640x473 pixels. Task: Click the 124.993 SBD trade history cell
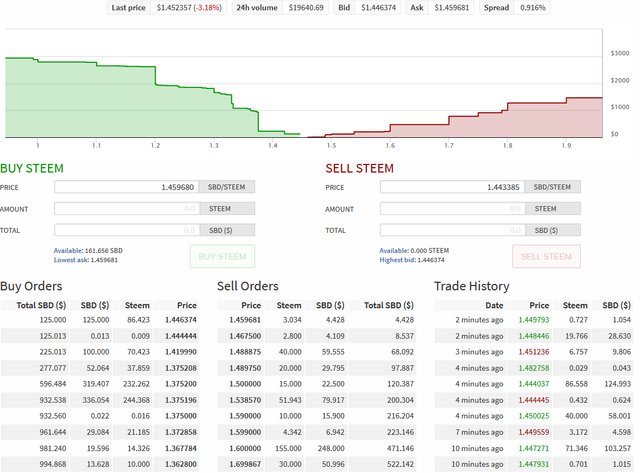pyautogui.click(x=617, y=384)
